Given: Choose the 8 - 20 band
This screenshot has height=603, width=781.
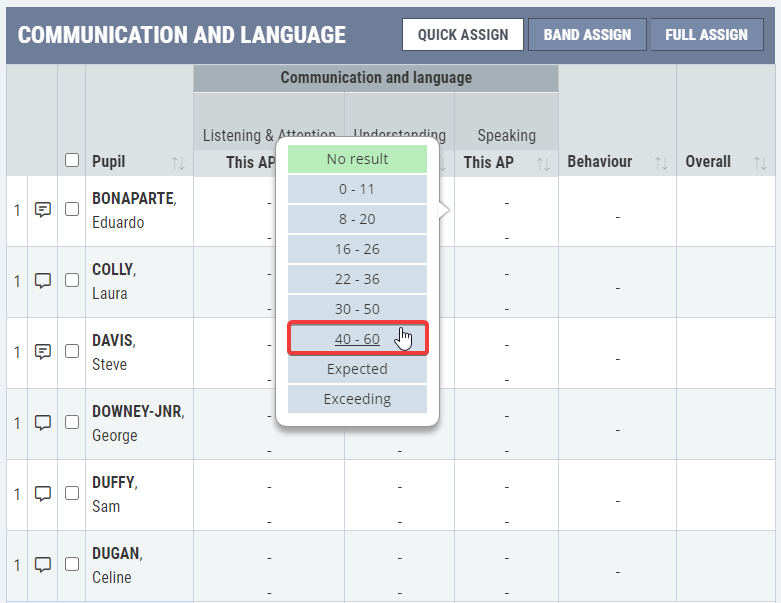Looking at the screenshot, I should 357,219.
